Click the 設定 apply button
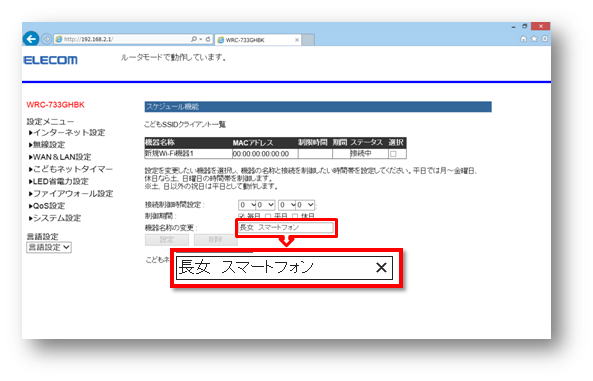 point(167,239)
